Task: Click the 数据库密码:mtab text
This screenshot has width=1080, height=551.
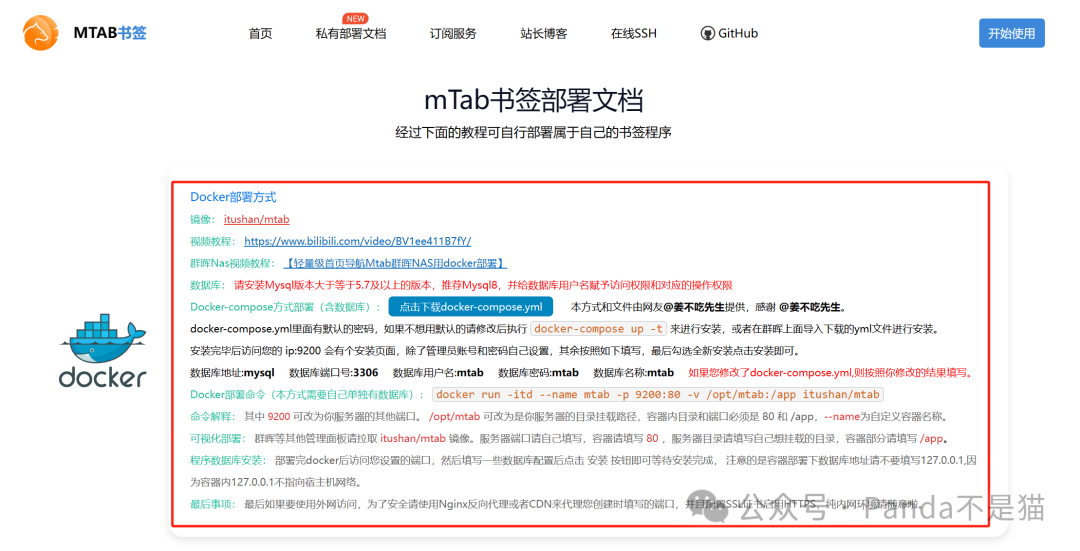Action: pos(539,373)
